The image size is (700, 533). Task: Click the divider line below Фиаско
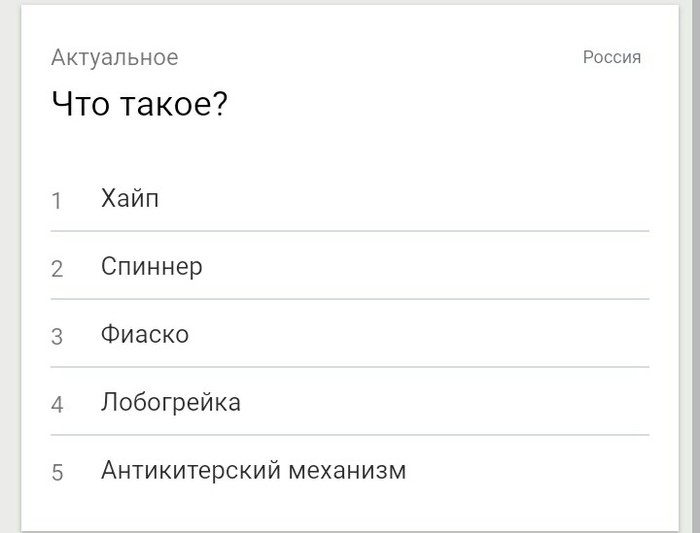tap(350, 367)
